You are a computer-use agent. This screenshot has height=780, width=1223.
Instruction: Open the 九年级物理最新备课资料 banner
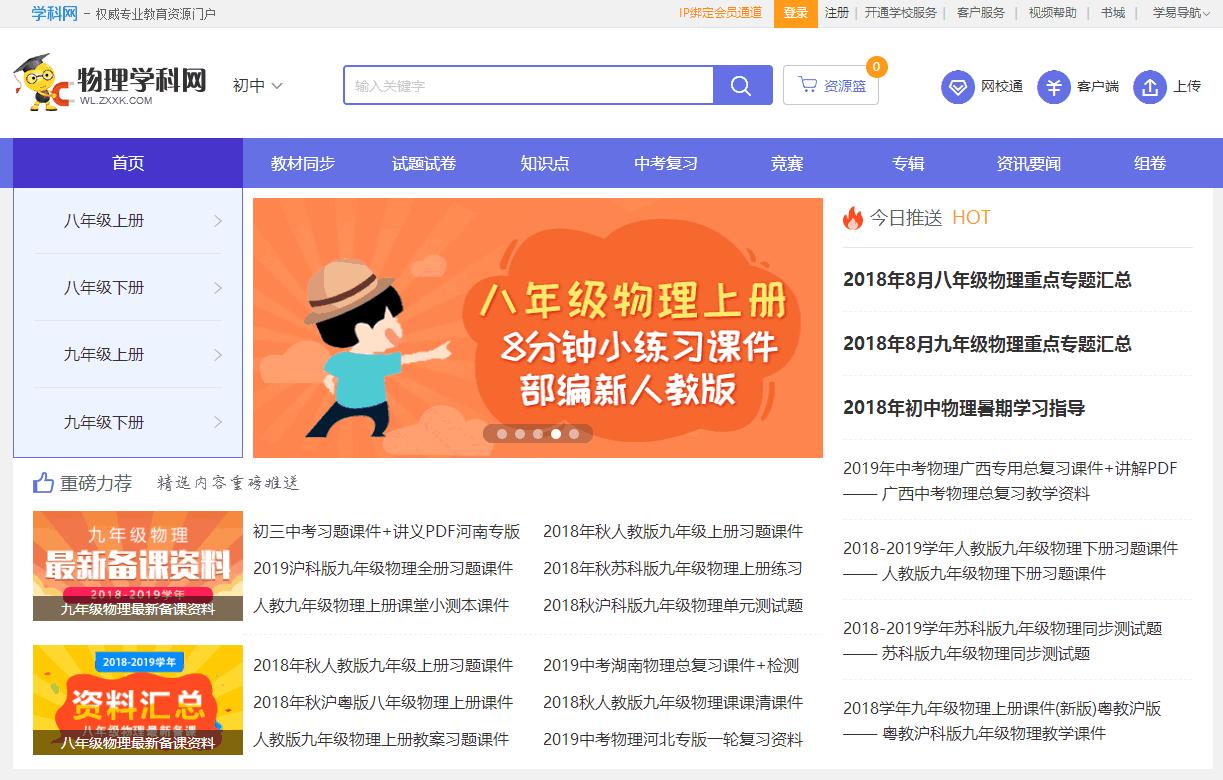(137, 566)
